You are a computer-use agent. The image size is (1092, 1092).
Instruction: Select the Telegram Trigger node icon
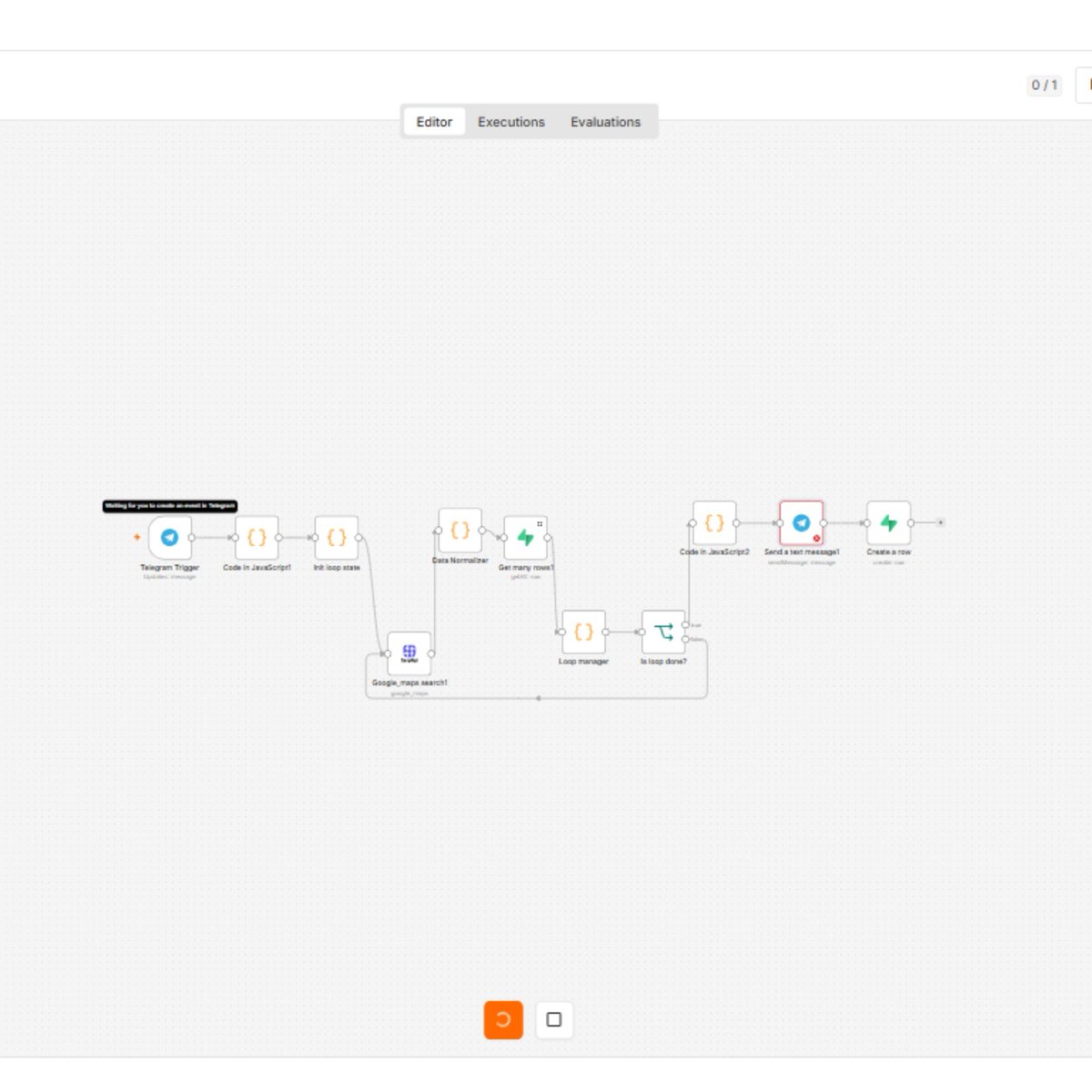169,538
